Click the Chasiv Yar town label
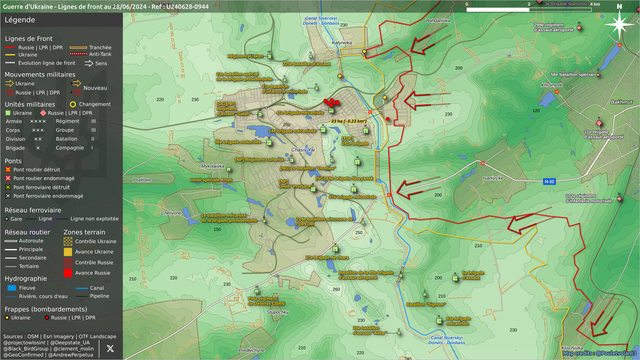Screen dimensions: 640x360 coord(303,150)
